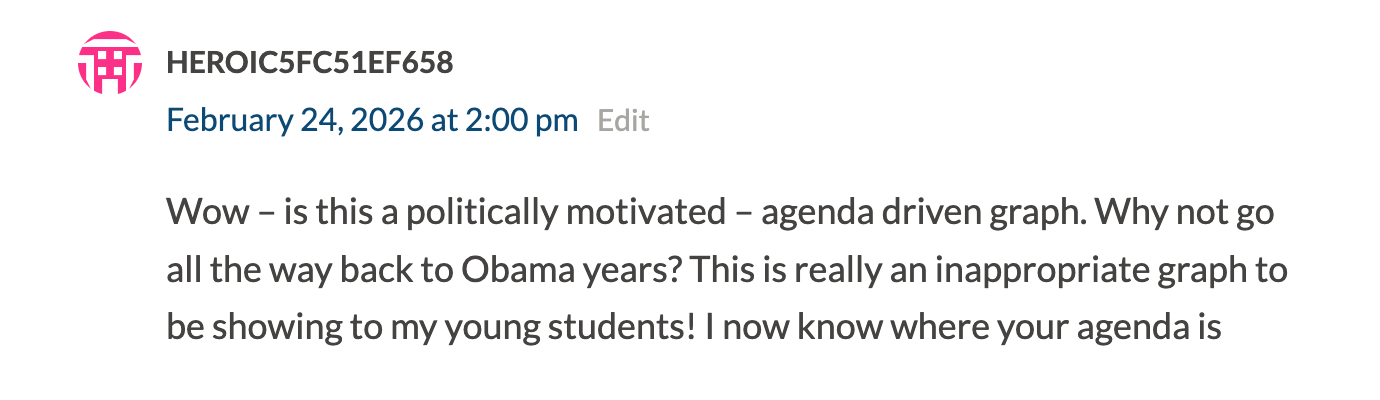This screenshot has height=400, width=1380.
Task: Open the HEROIC5FC51EF658 commenter profile name
Action: click(x=310, y=64)
